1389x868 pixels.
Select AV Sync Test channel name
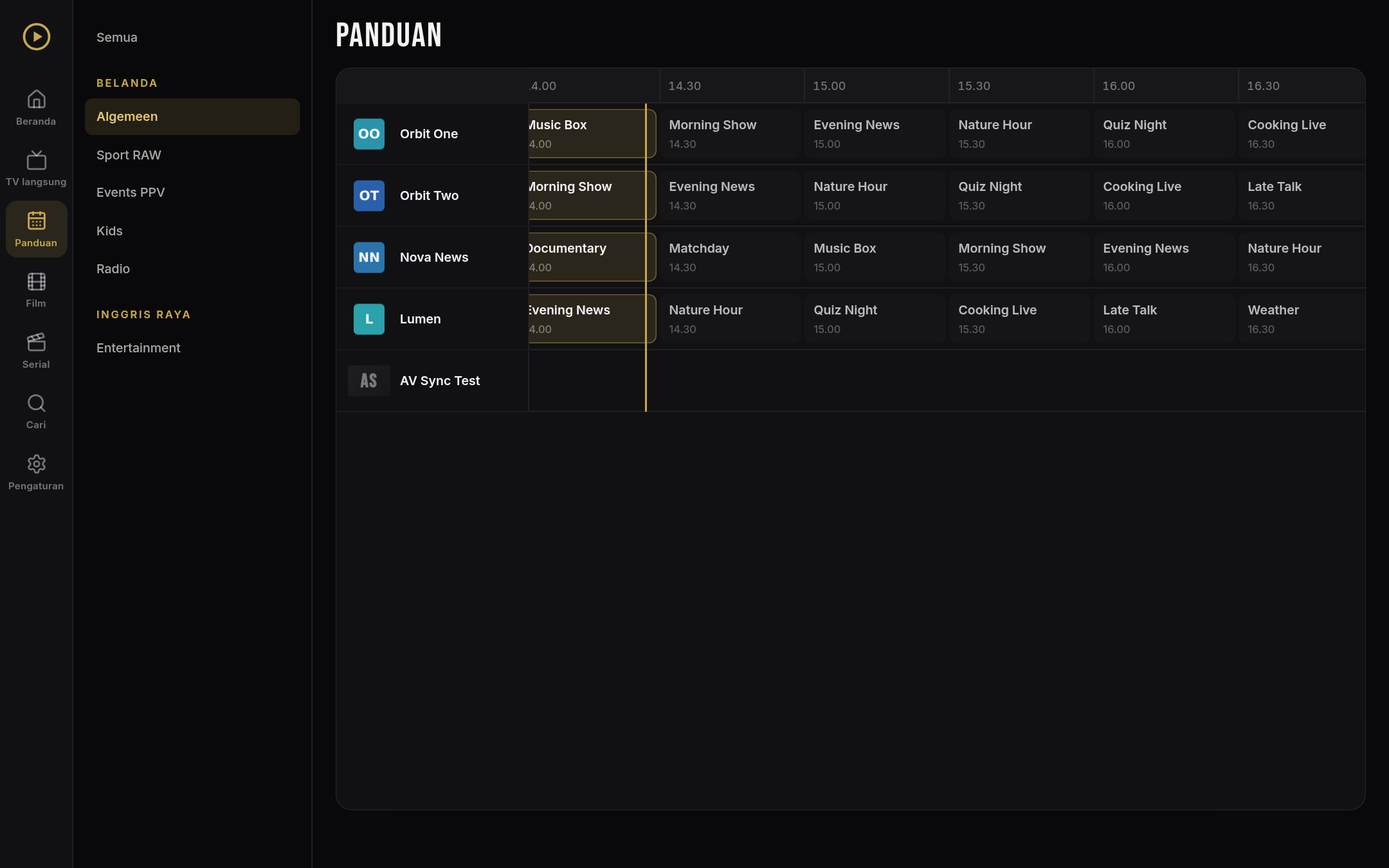pyautogui.click(x=440, y=381)
